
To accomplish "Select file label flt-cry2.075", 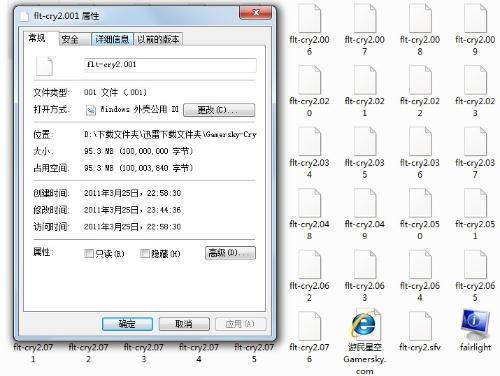I will click(x=254, y=353).
